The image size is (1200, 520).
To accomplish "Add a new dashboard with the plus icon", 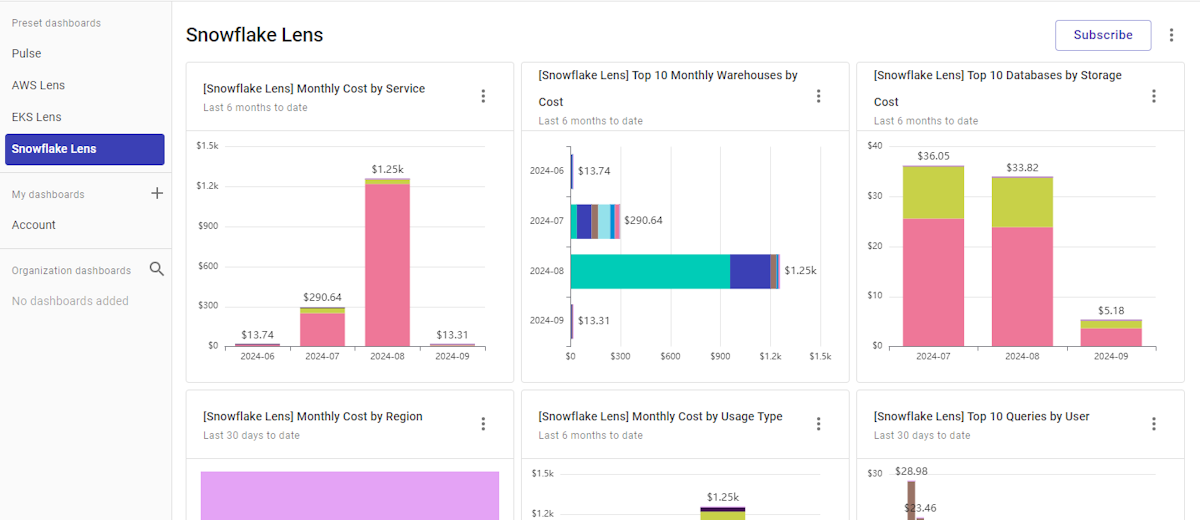I will pos(157,193).
